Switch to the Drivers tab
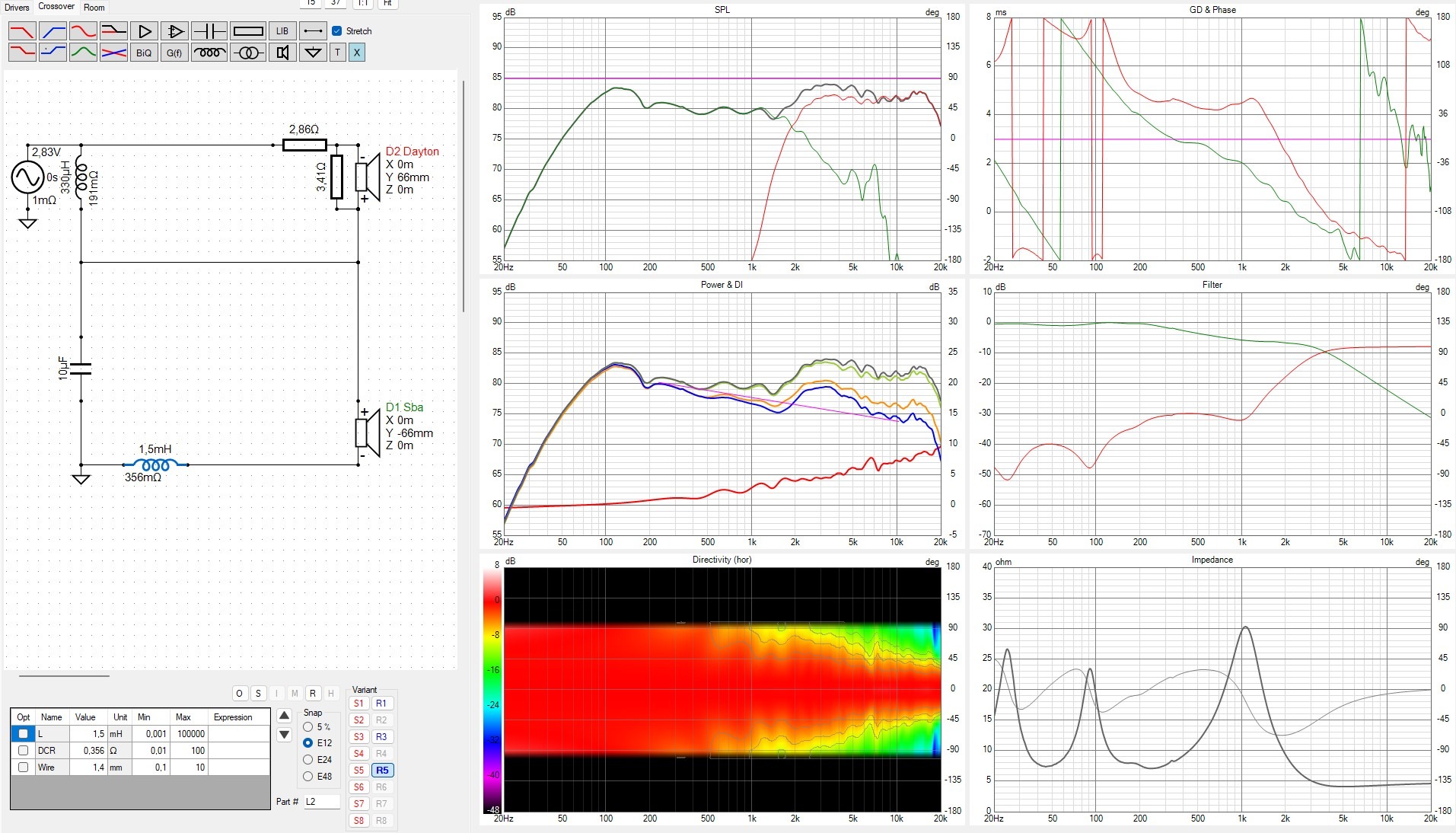The width and height of the screenshot is (1456, 833). coord(17,8)
